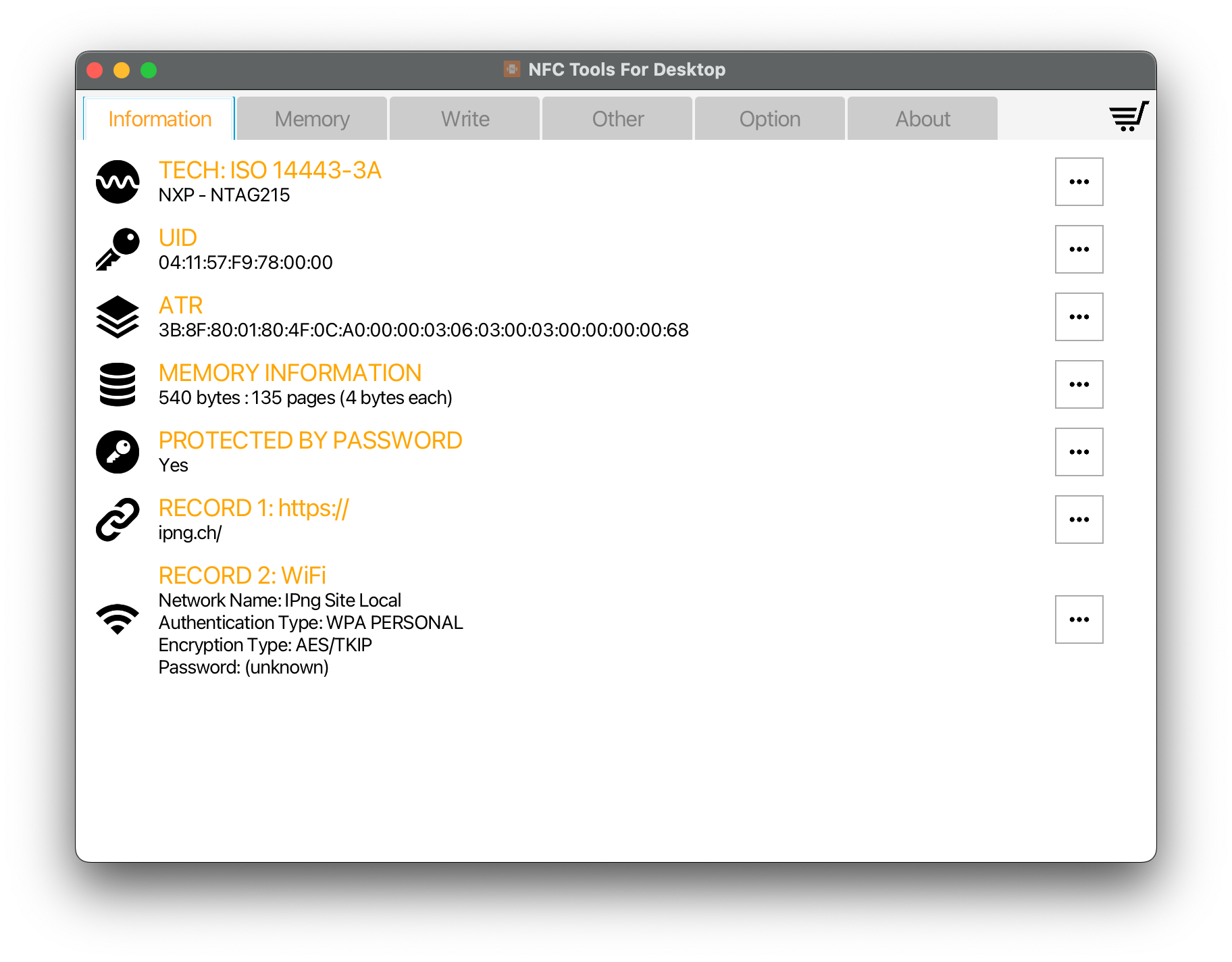Click the password protection key circle icon
The height and width of the screenshot is (962, 1232).
(x=118, y=452)
